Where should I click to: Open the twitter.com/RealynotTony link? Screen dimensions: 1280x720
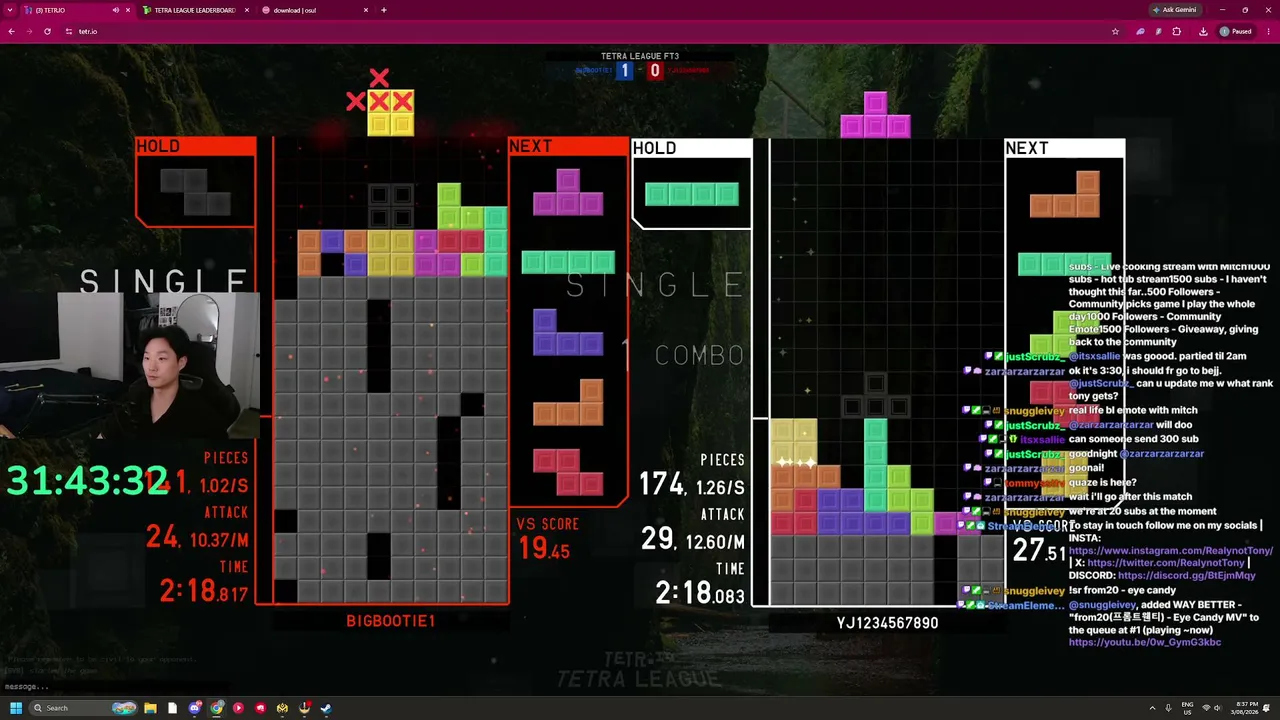click(1165, 563)
